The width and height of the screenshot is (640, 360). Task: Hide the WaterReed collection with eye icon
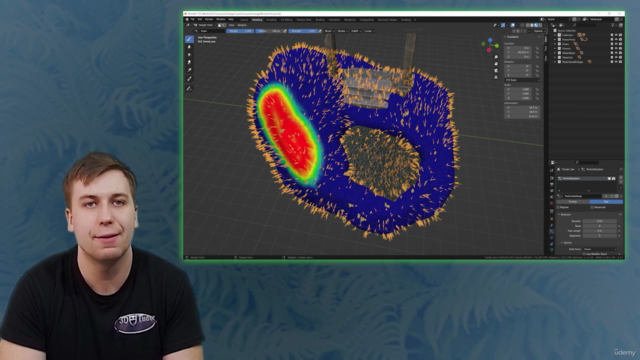click(x=616, y=53)
